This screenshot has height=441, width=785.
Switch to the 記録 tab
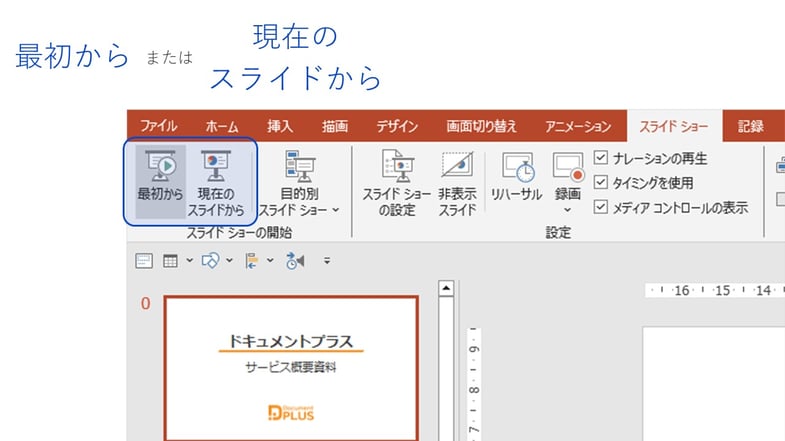(x=750, y=126)
